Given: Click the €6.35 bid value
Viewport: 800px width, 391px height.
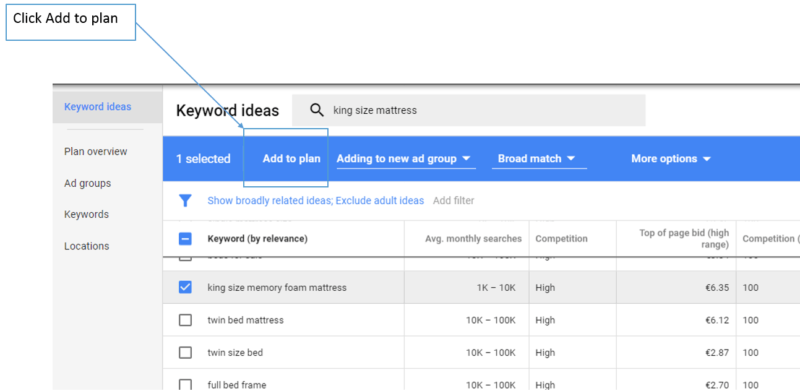Looking at the screenshot, I should 717,288.
